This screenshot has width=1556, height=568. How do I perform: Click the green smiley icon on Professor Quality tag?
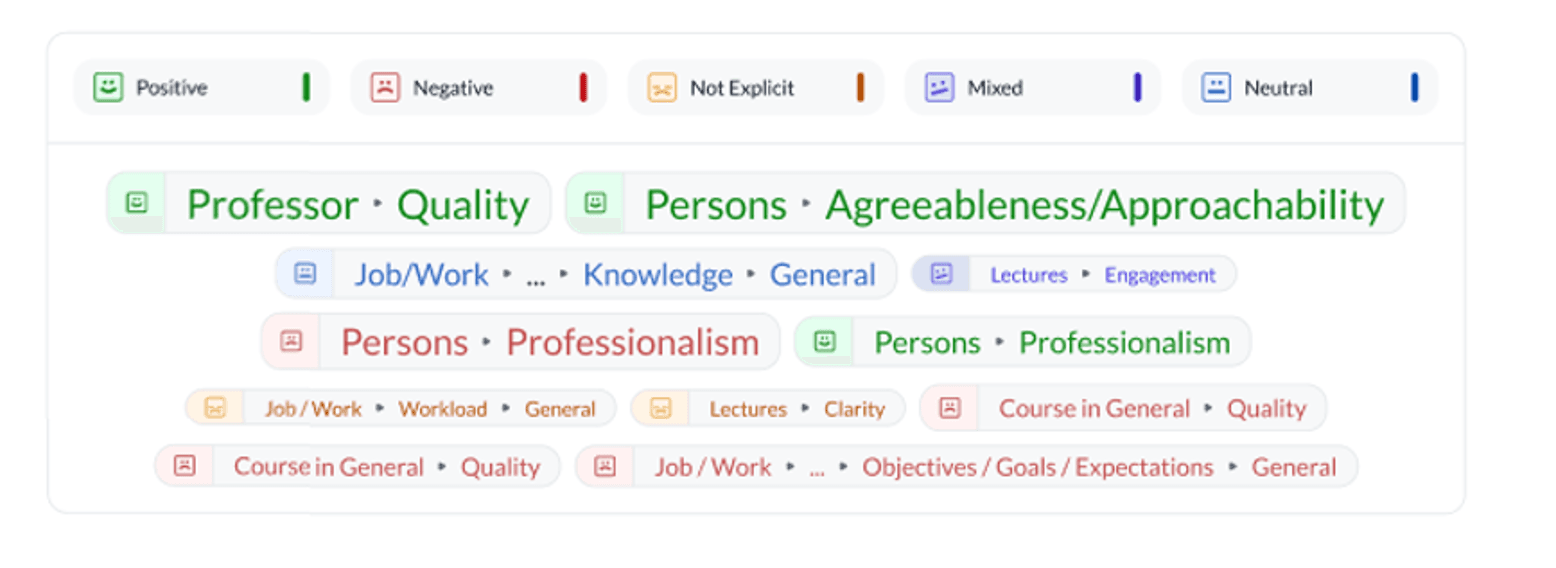137,203
